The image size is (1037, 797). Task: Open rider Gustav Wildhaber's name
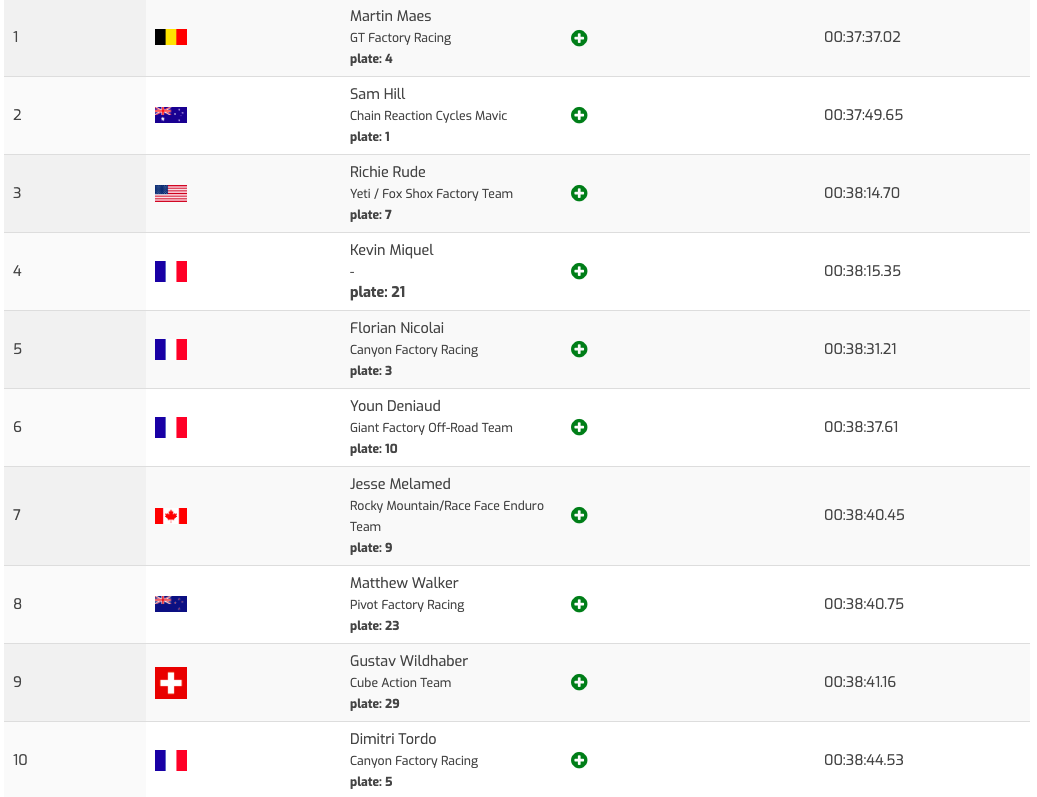coord(409,661)
